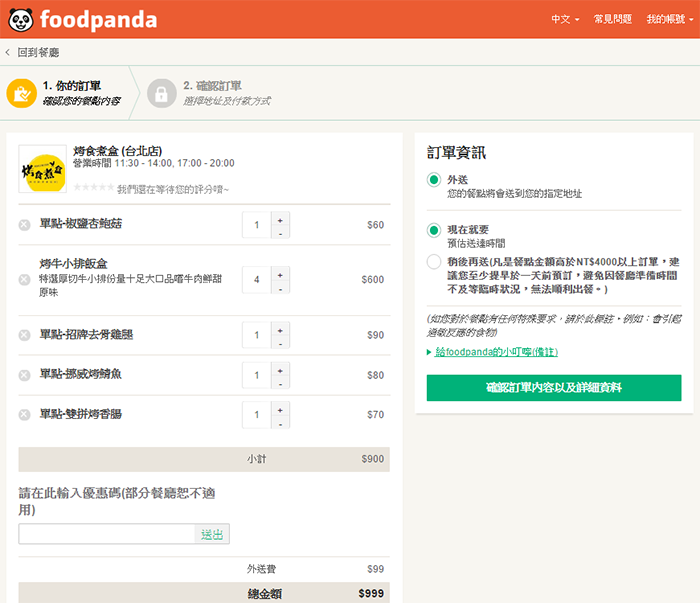The height and width of the screenshot is (603, 700).
Task: Remove 單點-雙拼烤香腸 from the order
Action: [x=24, y=415]
